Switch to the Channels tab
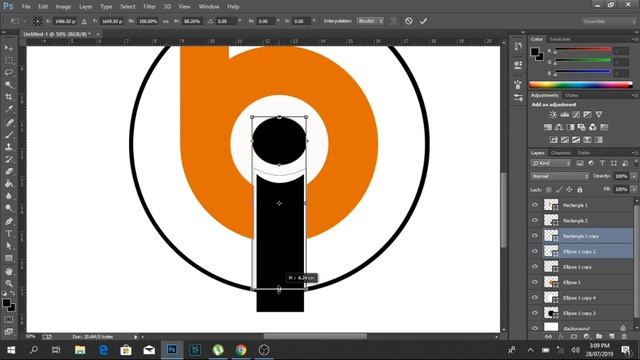Viewport: 640px width, 360px height. click(x=560, y=153)
